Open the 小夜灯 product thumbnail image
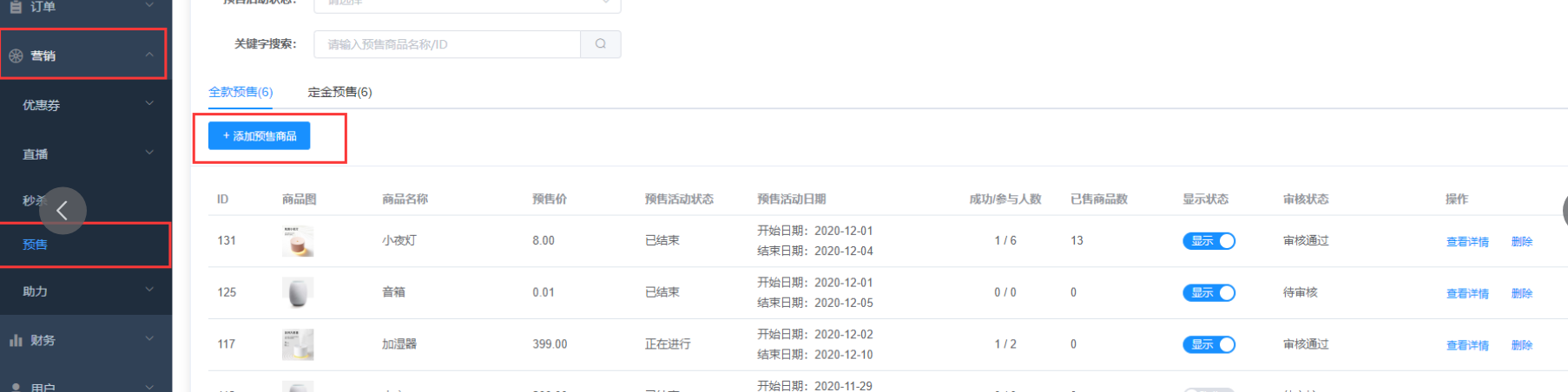 point(298,241)
